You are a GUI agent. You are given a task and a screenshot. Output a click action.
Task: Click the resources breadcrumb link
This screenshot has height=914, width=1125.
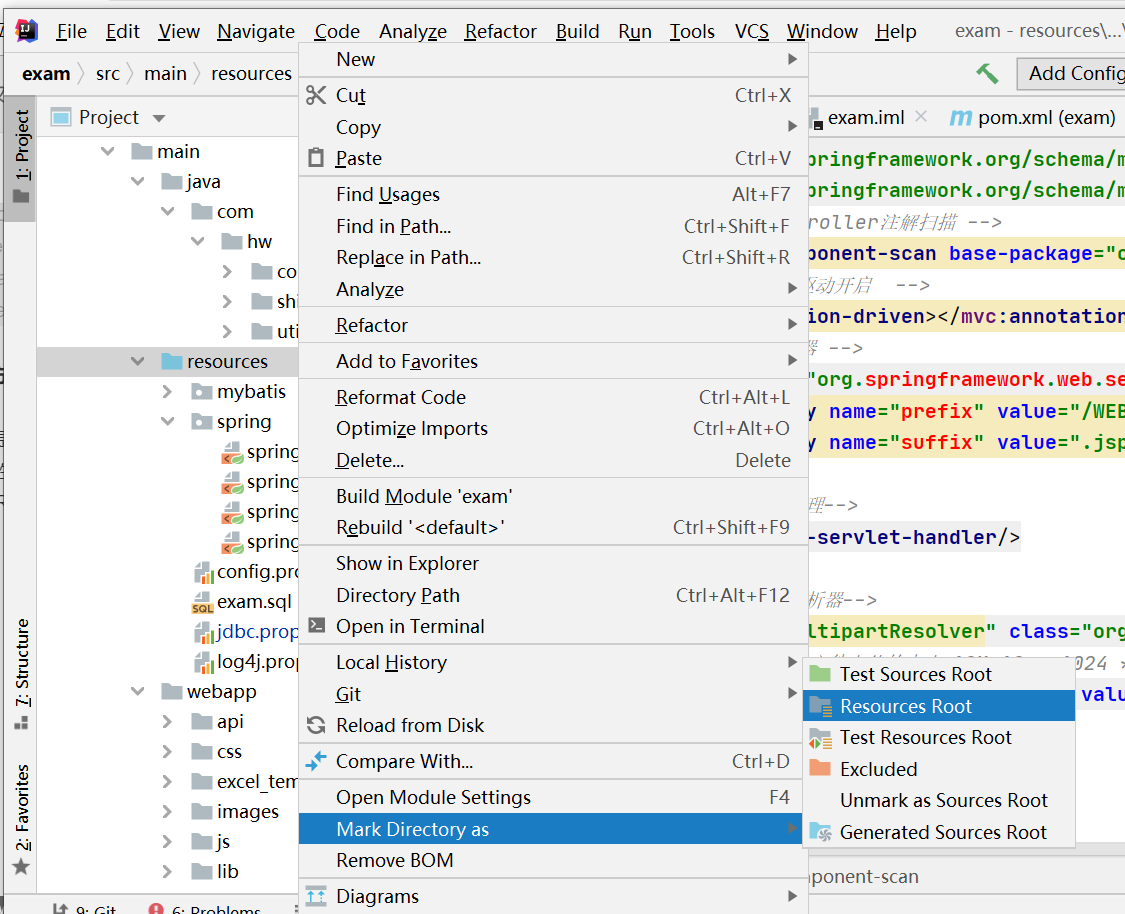pyautogui.click(x=251, y=74)
